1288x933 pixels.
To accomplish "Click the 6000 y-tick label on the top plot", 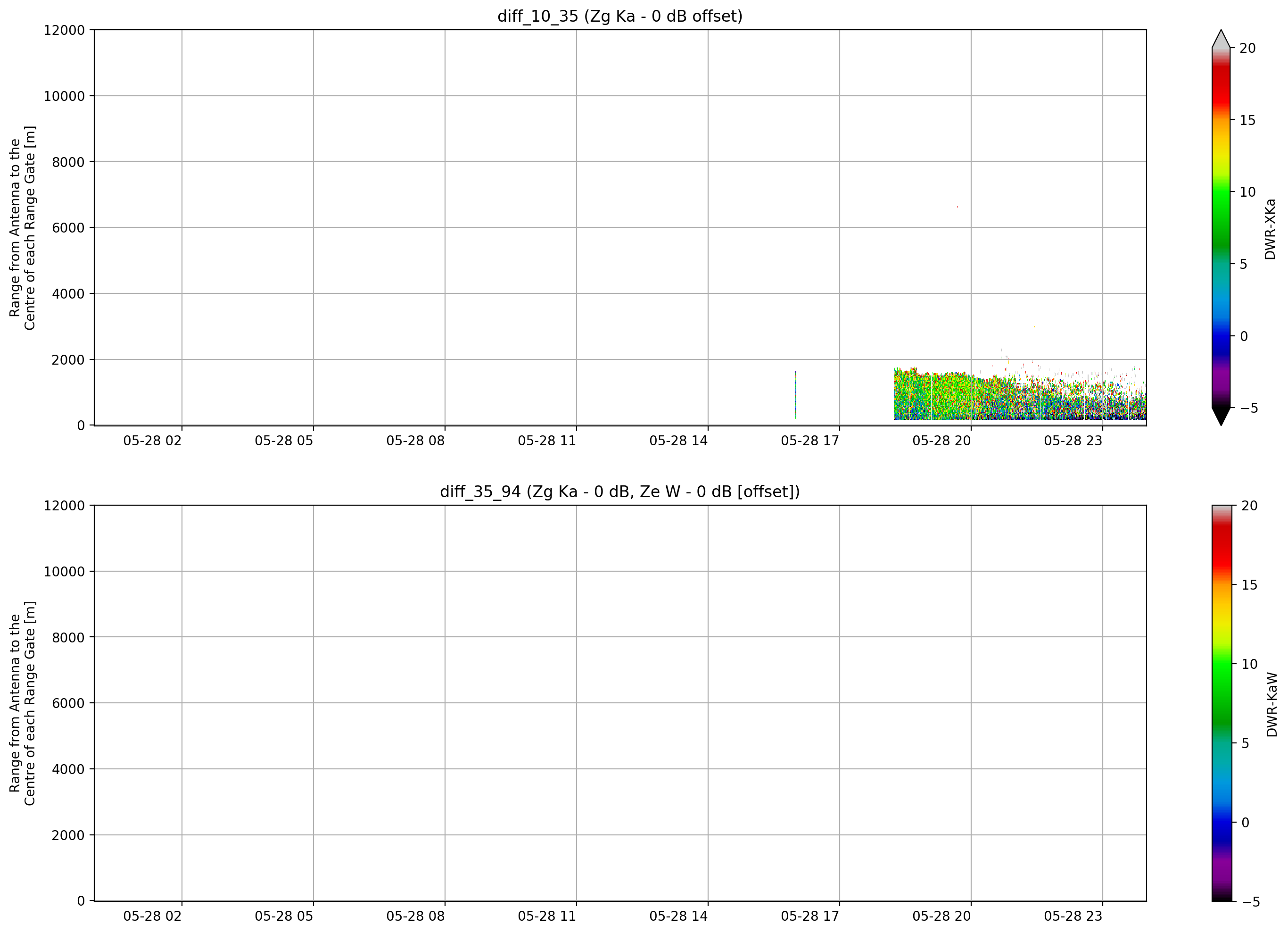I will [x=68, y=228].
